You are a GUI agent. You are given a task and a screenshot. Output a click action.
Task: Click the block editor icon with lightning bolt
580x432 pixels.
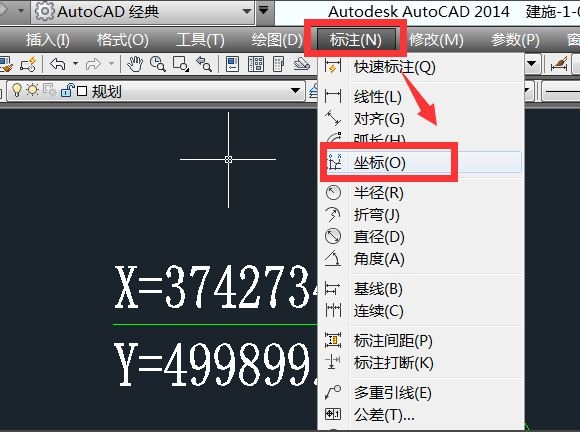tap(28, 65)
